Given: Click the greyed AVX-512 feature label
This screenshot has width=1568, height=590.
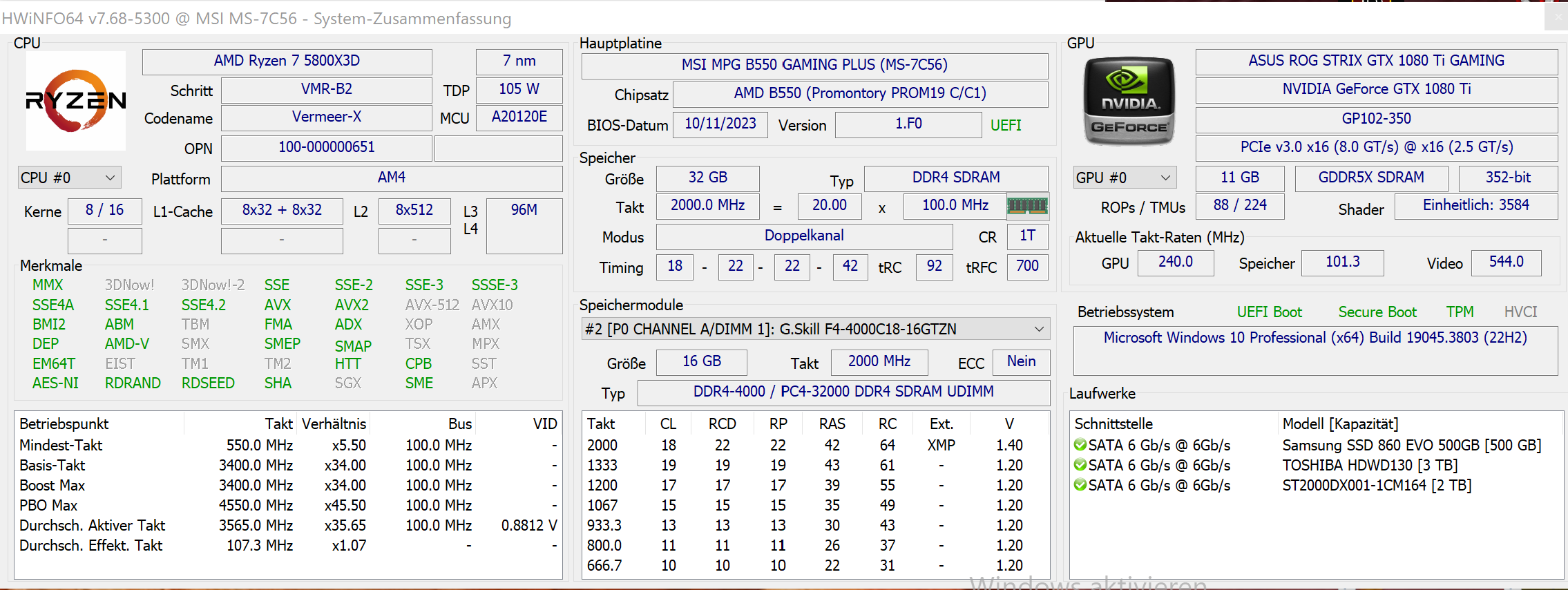Looking at the screenshot, I should pos(432,305).
